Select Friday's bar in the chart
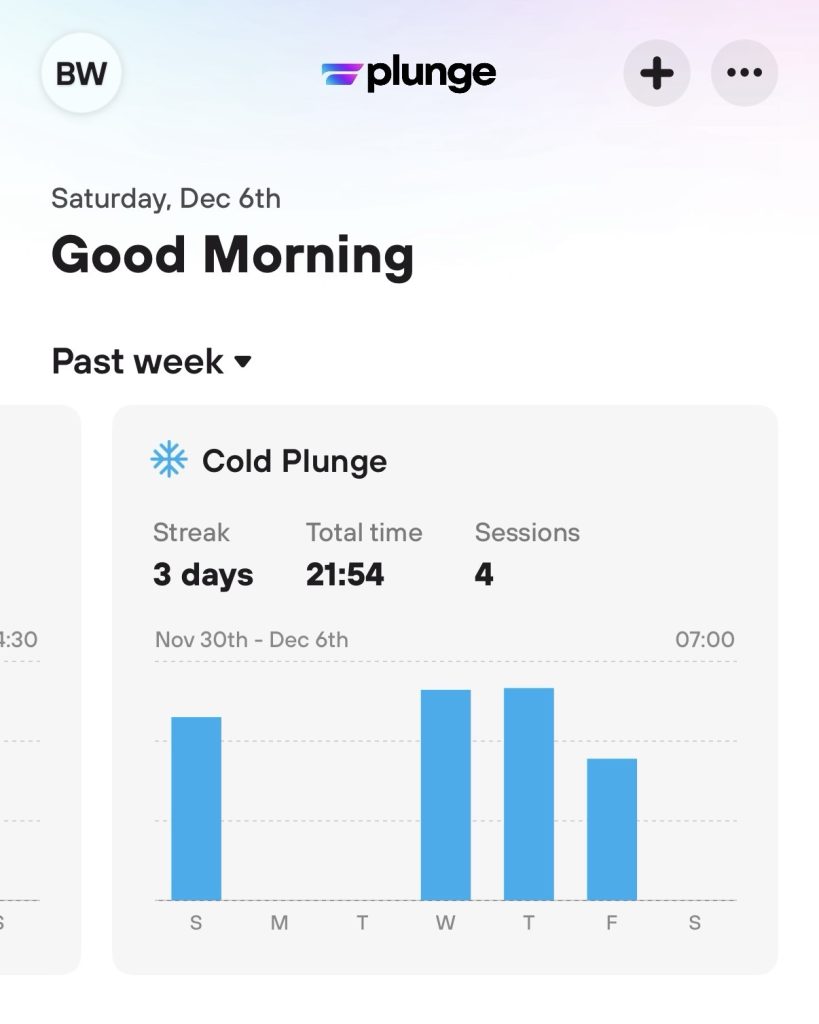Image resolution: width=819 pixels, height=1024 pixels. (x=611, y=829)
